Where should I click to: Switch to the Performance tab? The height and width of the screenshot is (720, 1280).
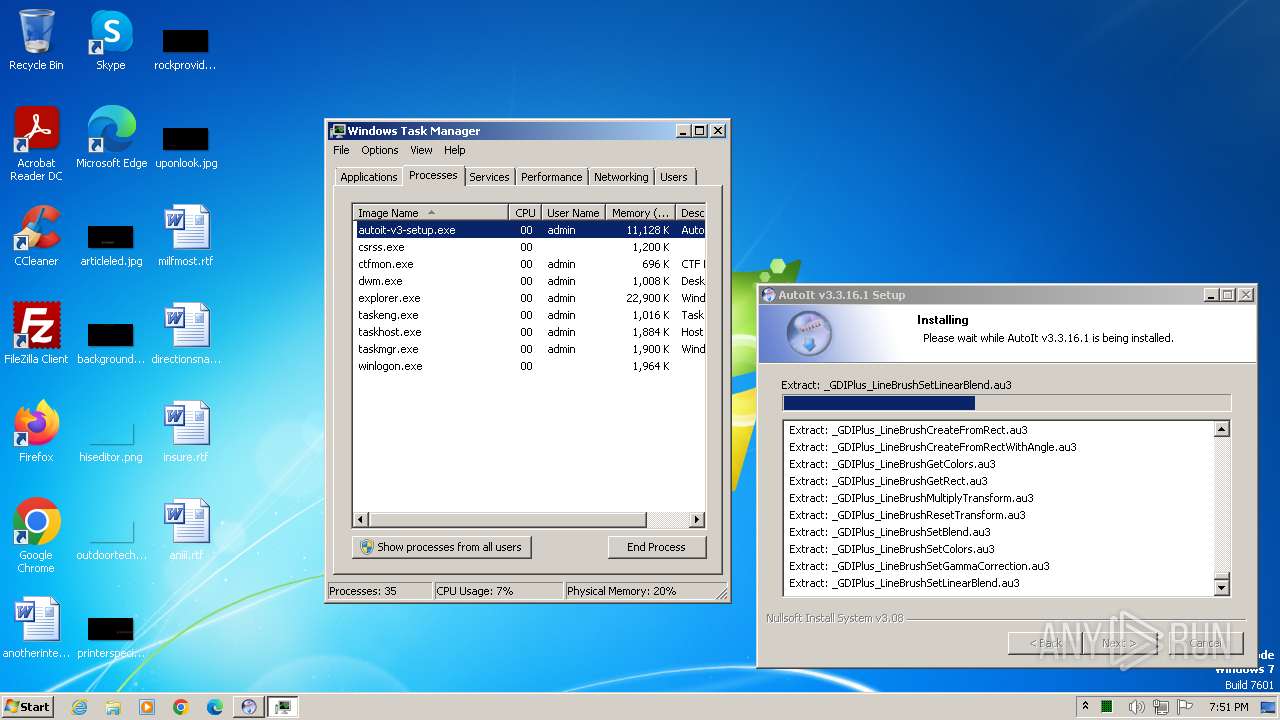(551, 177)
